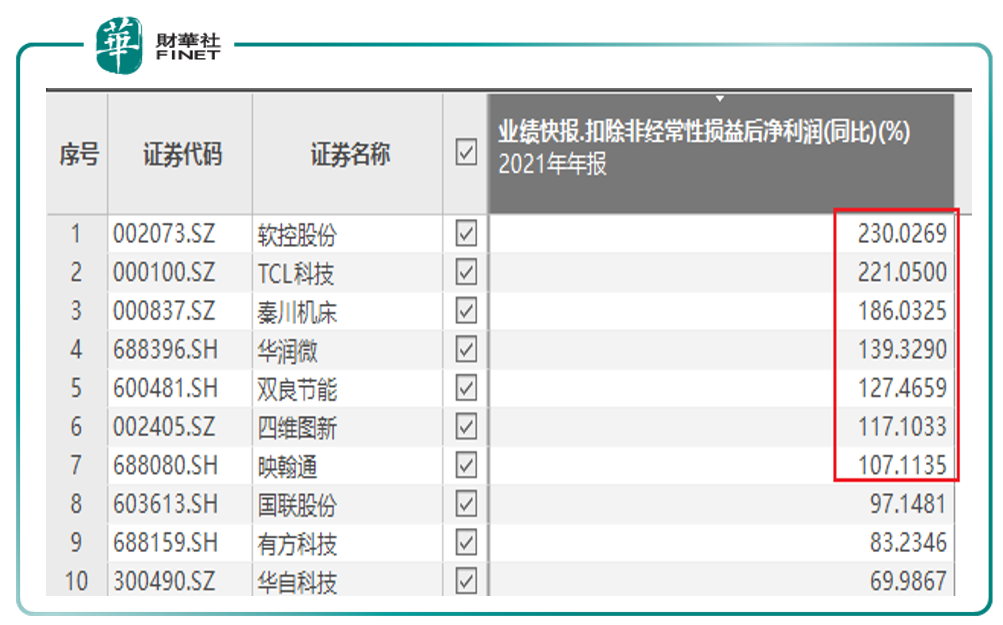Select stock code 300490.SZ
Screen dimensions: 1003x625
tap(164, 581)
